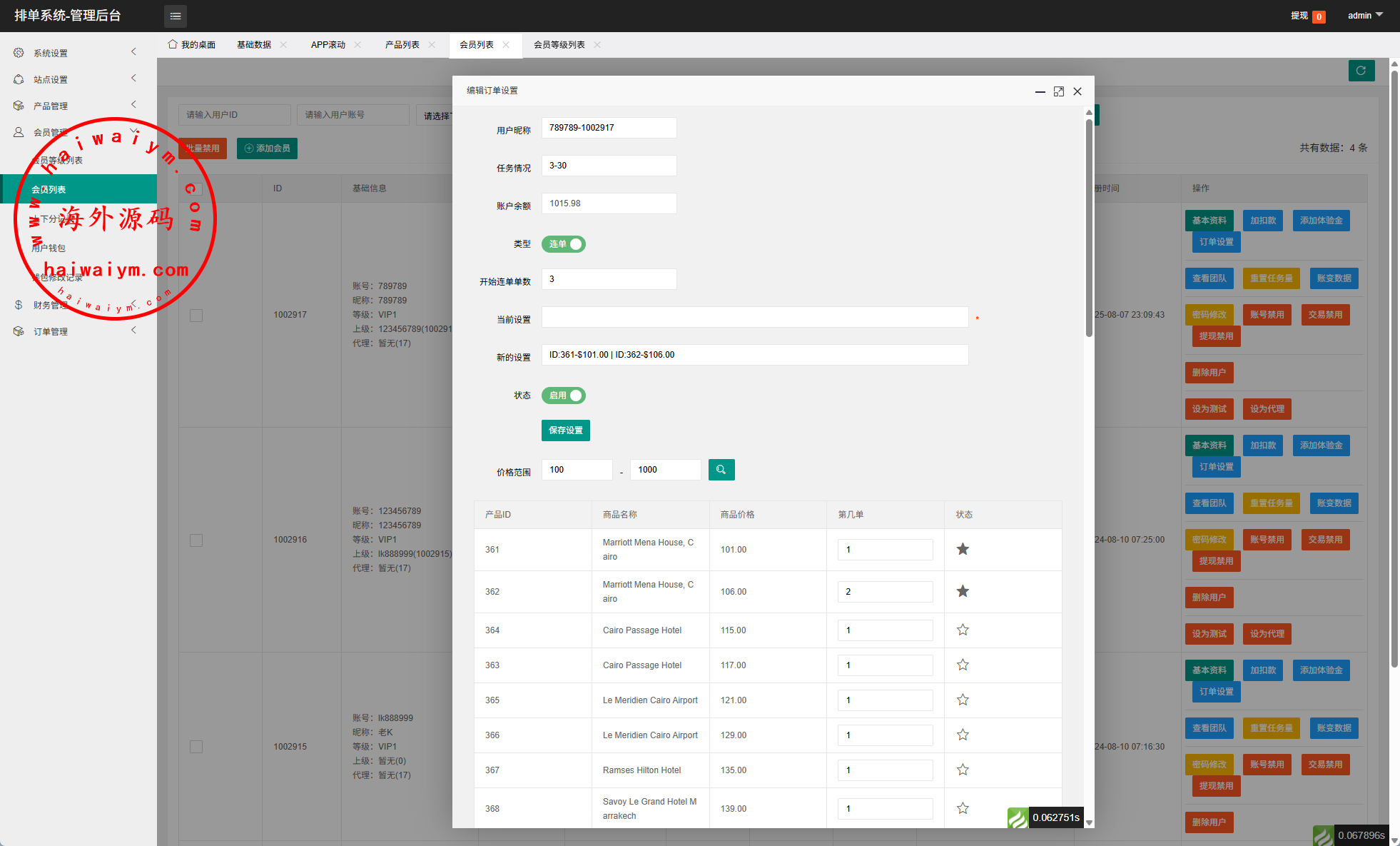Click the empty star for product 364
Screen dimensions: 1400x846
pos(963,630)
